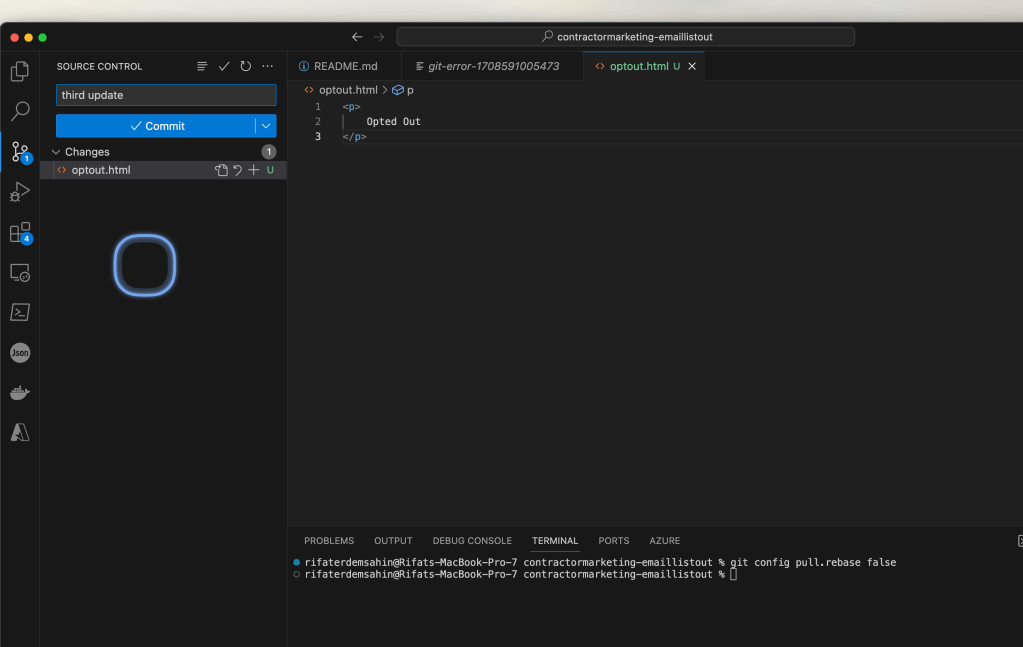Viewport: 1023px width, 647px height.
Task: Open the Docker view
Action: 20,393
